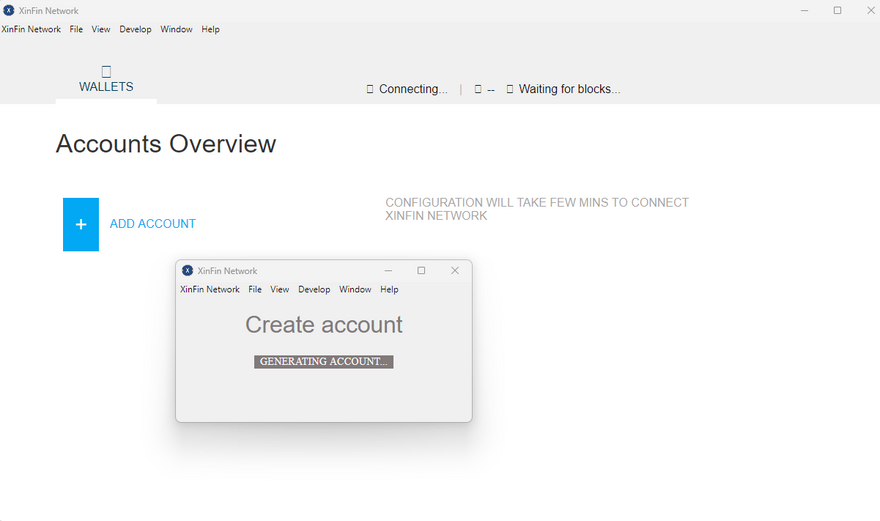Click the XinFin logo in dialog title bar
The image size is (880, 521).
(187, 271)
